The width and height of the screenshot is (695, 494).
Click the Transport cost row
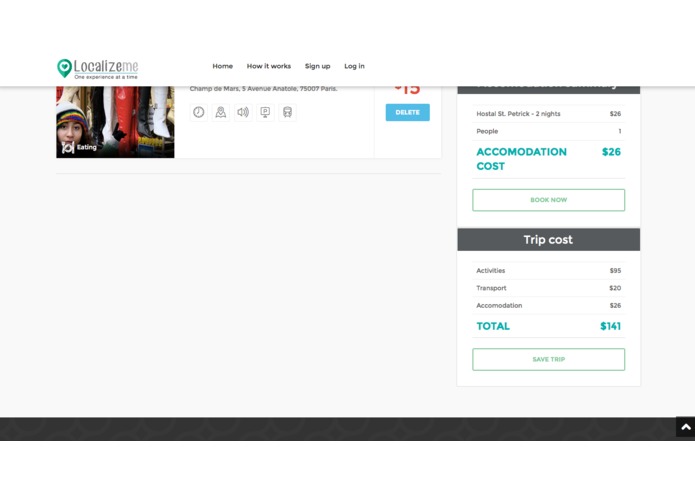548,288
